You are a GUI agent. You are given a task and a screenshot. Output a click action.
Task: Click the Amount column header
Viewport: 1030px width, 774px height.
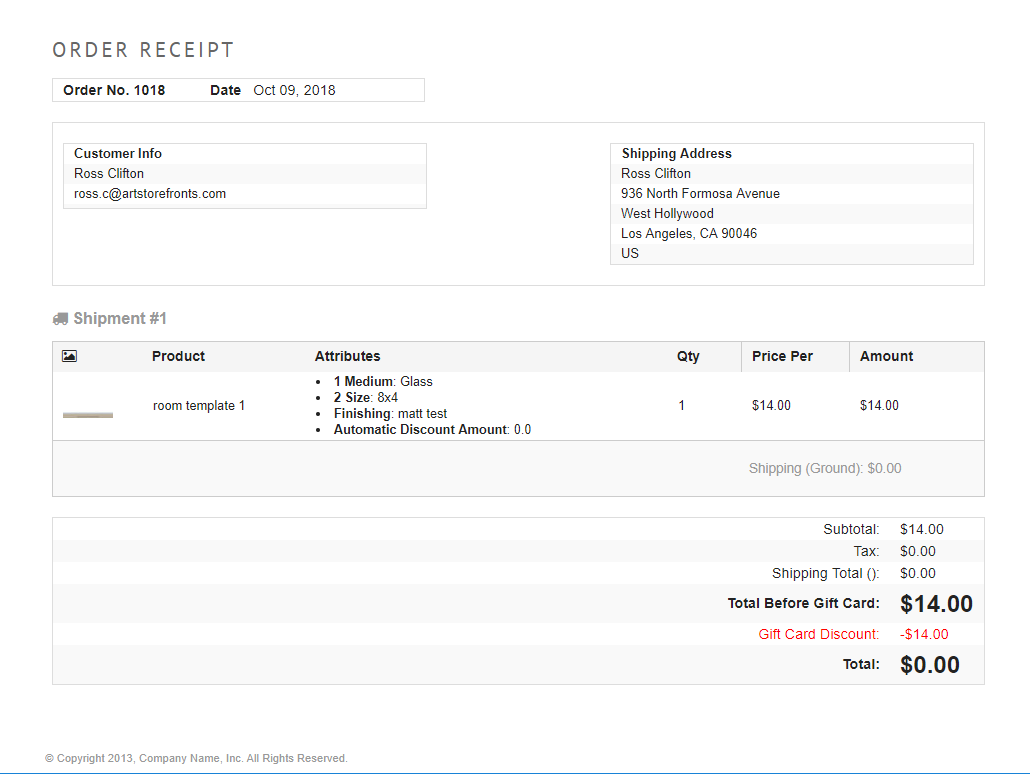point(886,356)
